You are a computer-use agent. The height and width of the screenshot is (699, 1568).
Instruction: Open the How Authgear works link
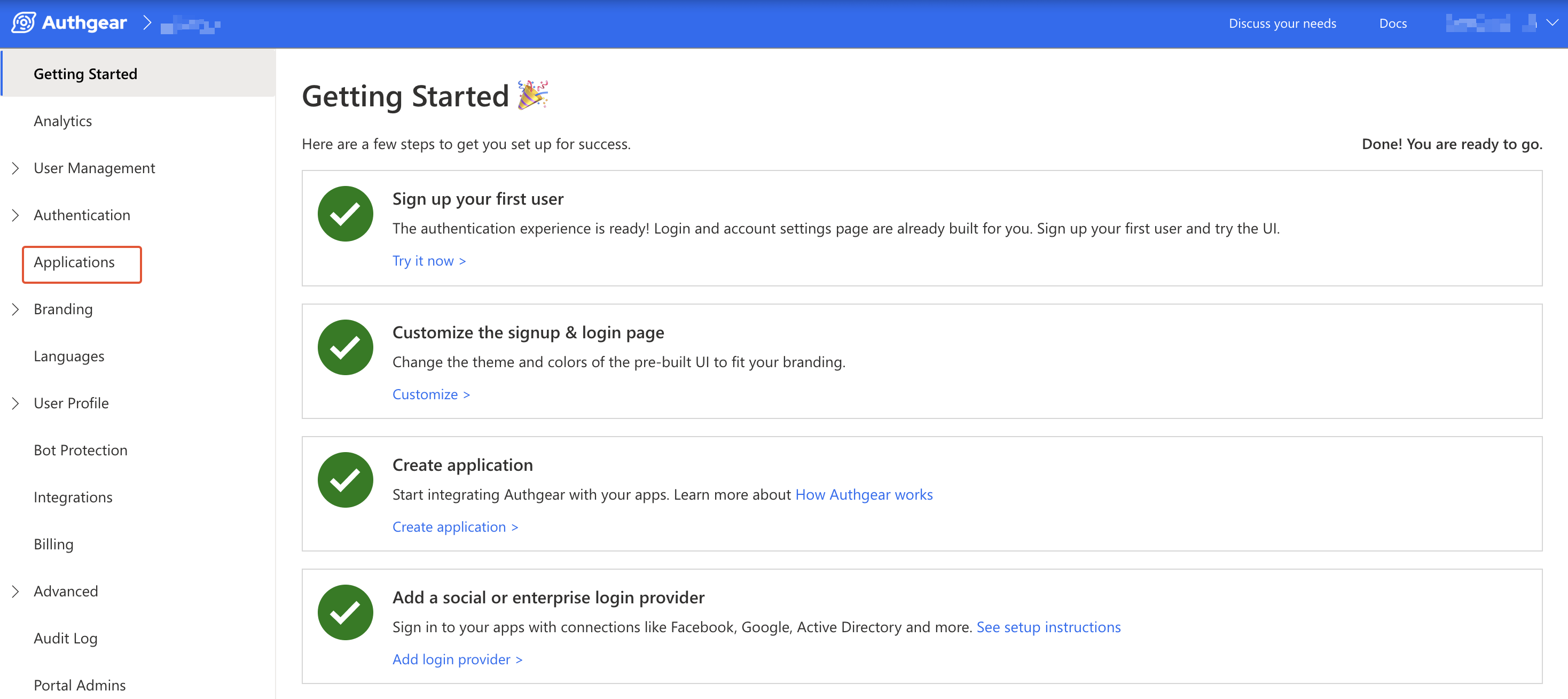pos(864,494)
